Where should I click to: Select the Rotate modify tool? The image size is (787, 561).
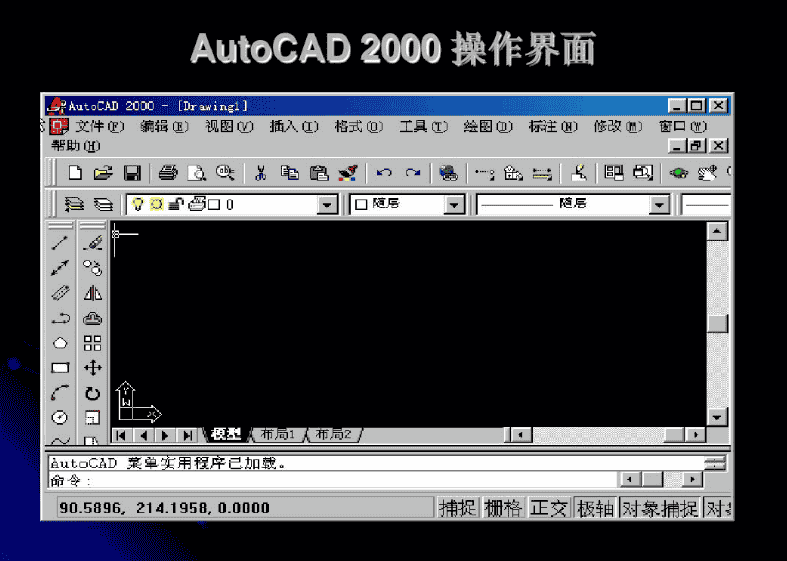pos(92,393)
